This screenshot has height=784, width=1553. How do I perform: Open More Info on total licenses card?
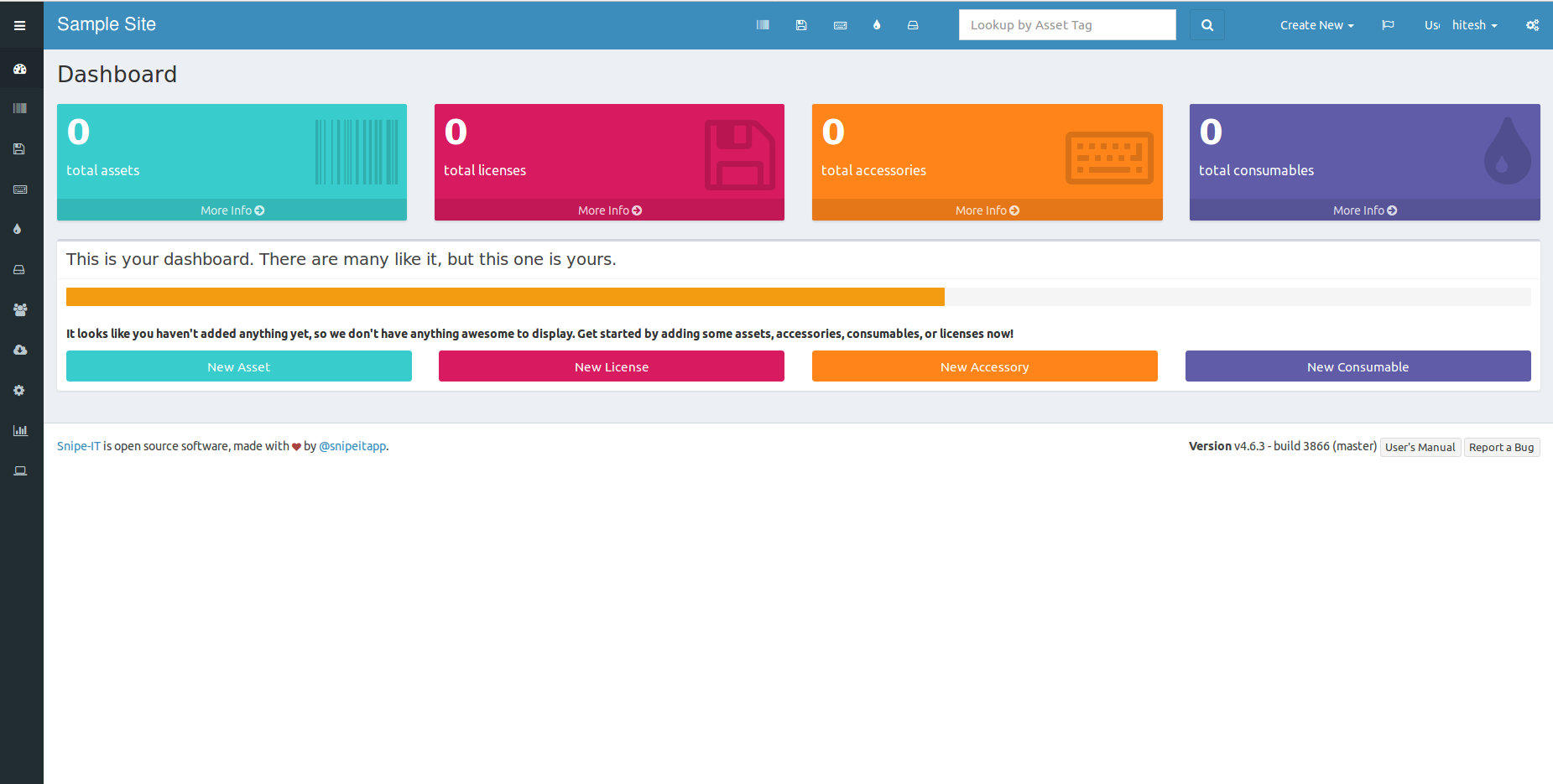[x=610, y=210]
